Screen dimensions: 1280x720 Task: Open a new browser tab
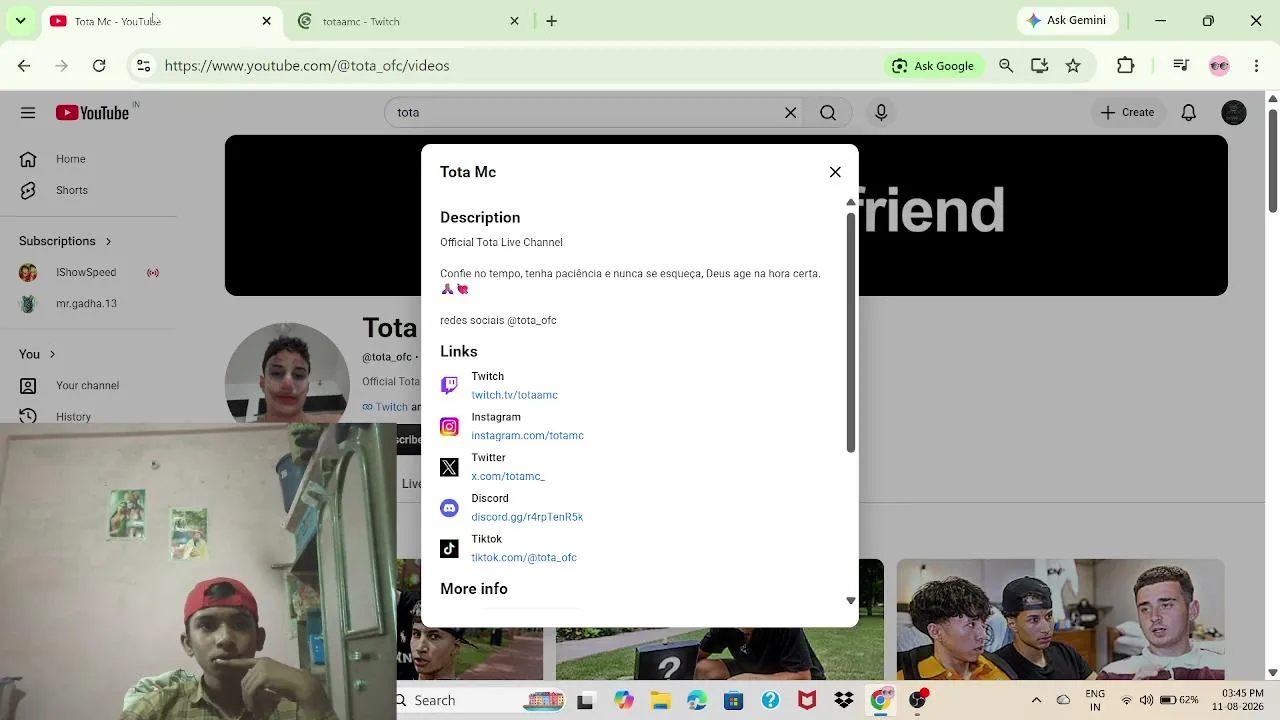tap(551, 21)
